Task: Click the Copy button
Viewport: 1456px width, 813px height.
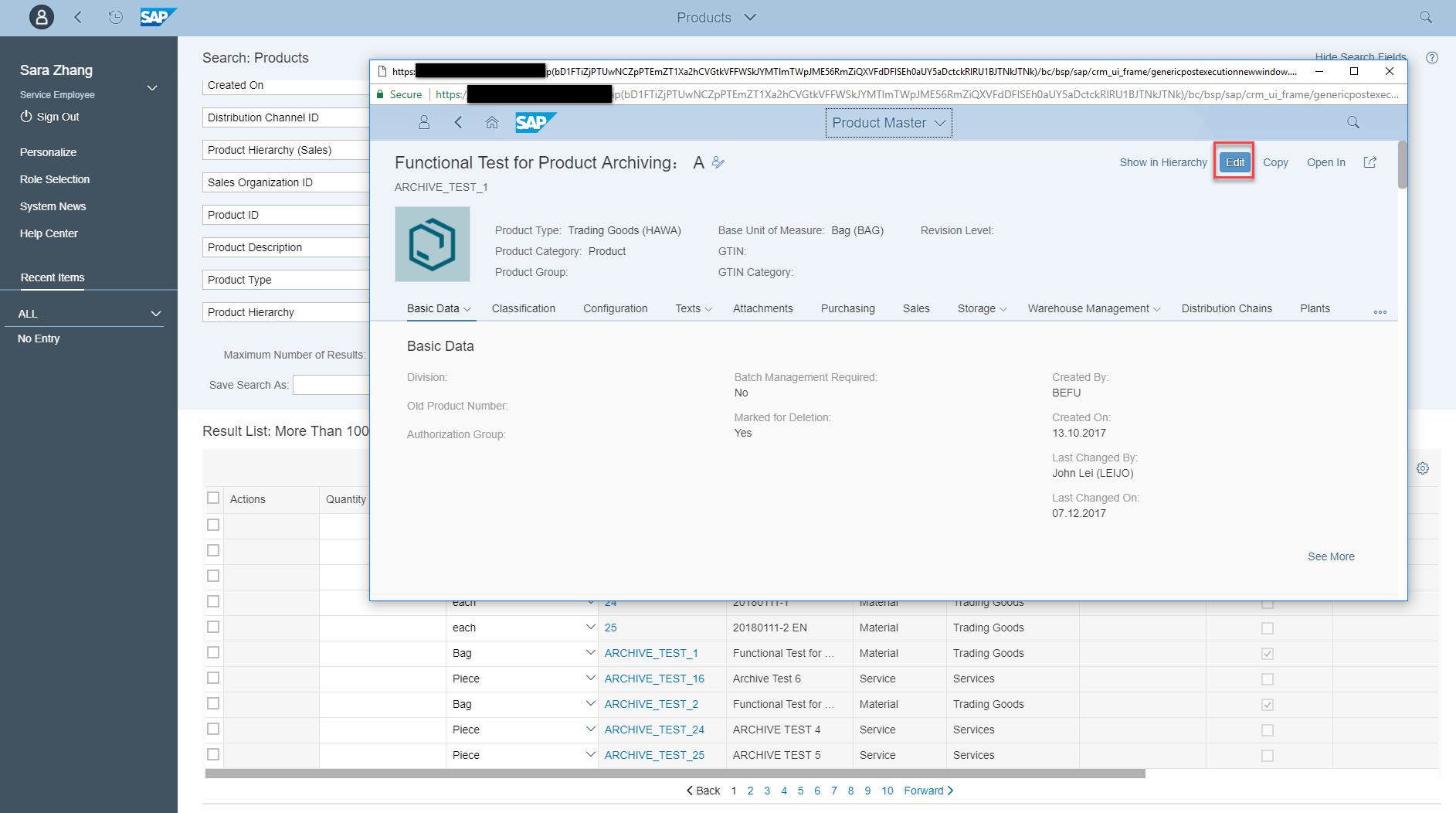Action: pos(1275,162)
